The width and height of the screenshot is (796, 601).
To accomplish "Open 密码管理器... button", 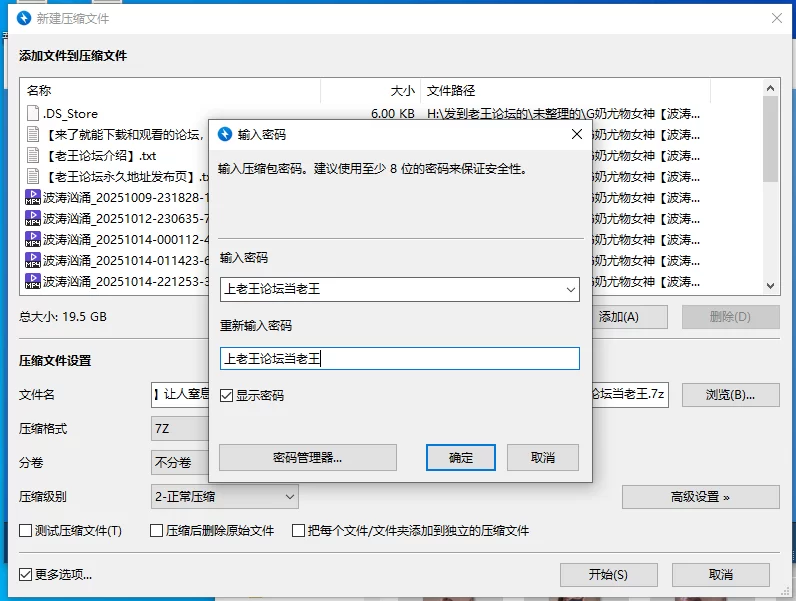I will click(308, 458).
